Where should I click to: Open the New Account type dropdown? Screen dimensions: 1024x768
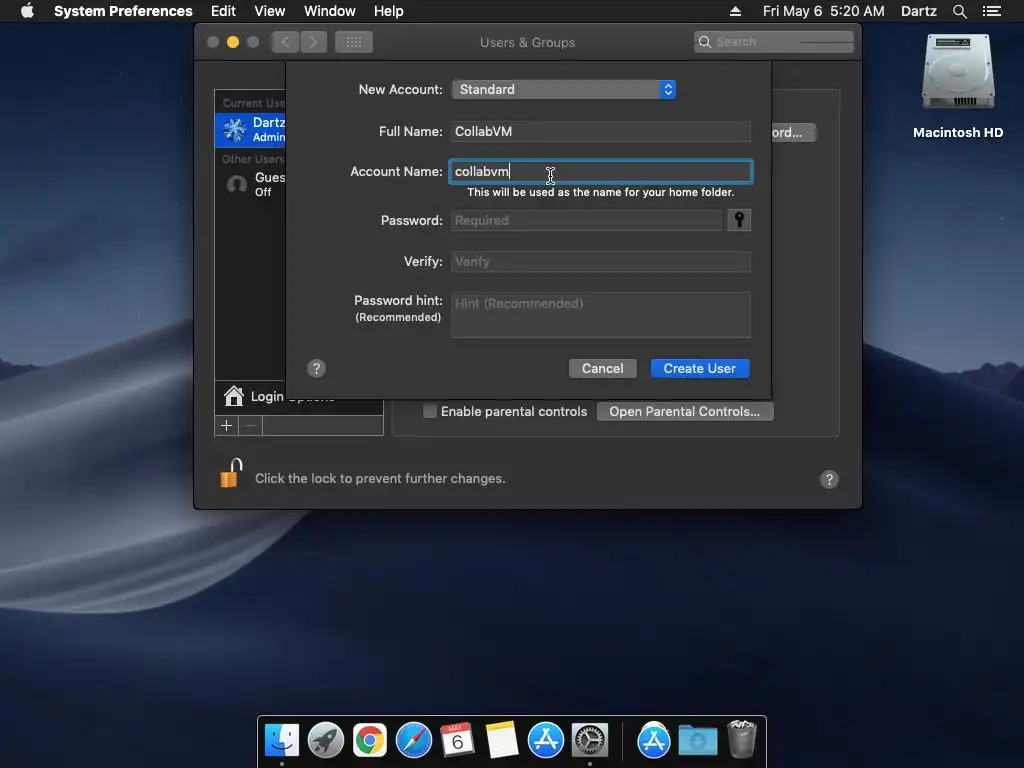pos(564,89)
